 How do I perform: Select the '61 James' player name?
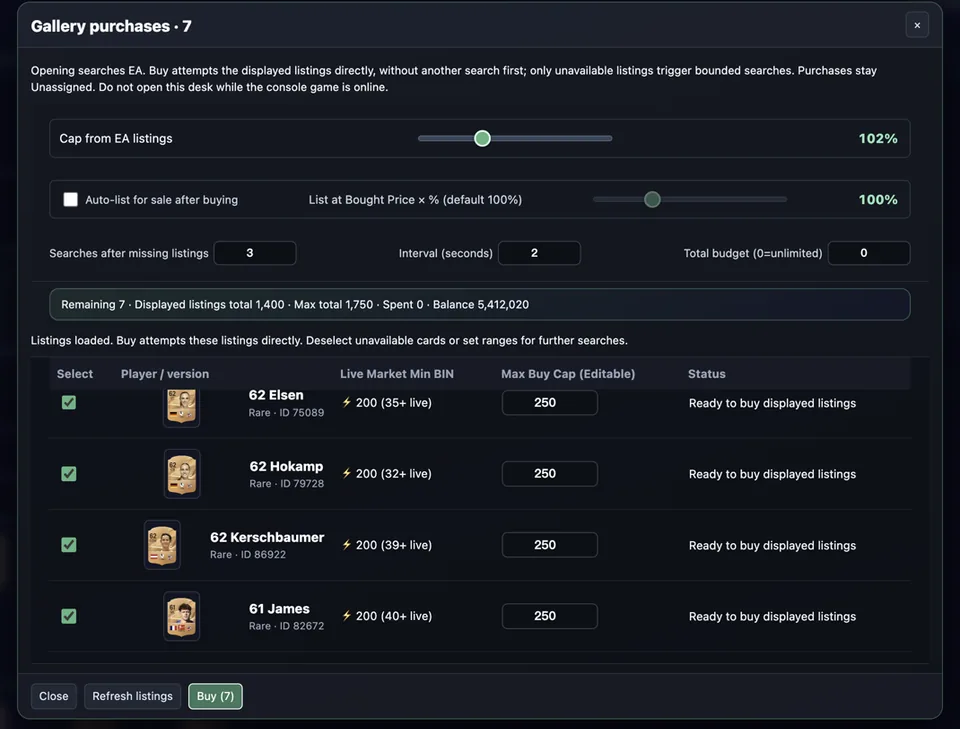(279, 609)
